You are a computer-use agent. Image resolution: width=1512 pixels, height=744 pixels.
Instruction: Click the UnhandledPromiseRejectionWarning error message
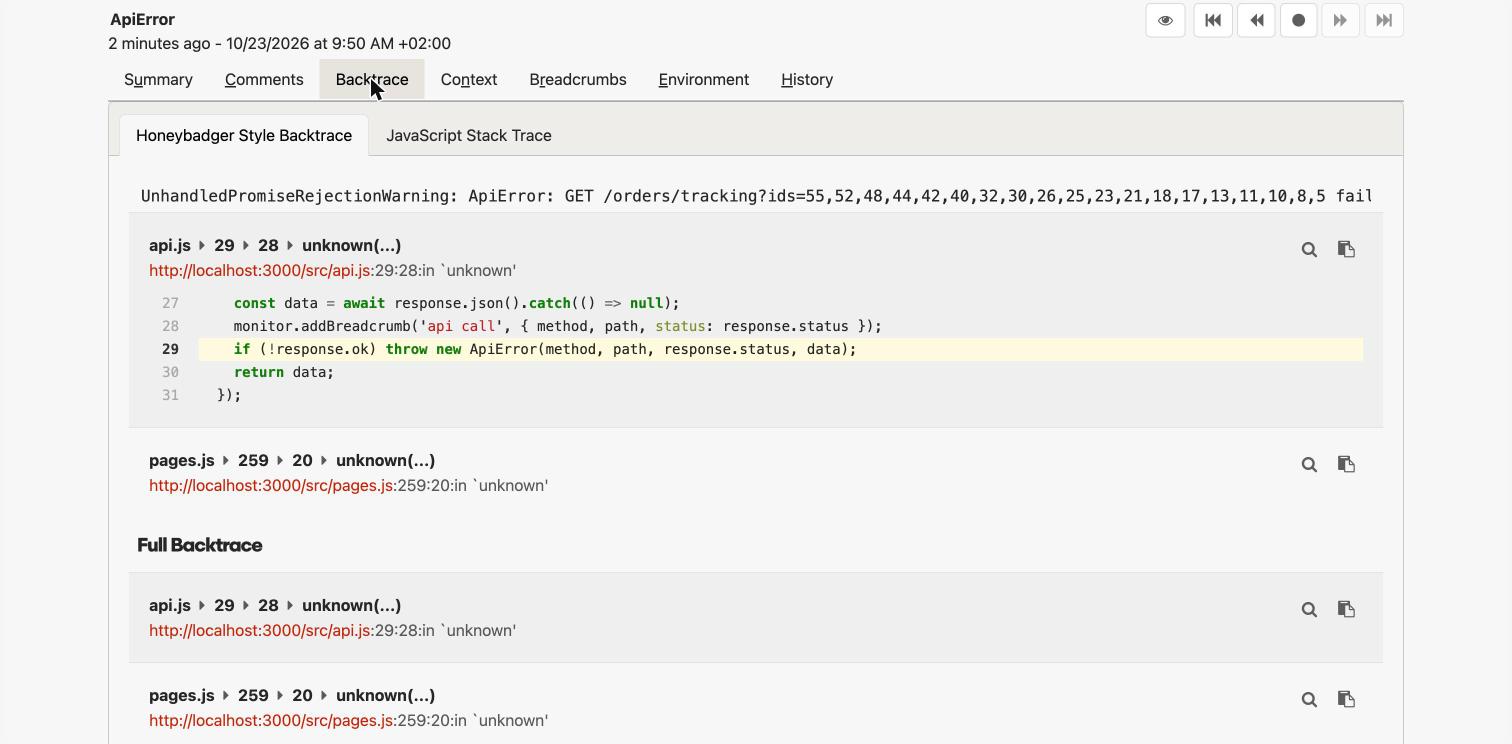click(x=756, y=196)
